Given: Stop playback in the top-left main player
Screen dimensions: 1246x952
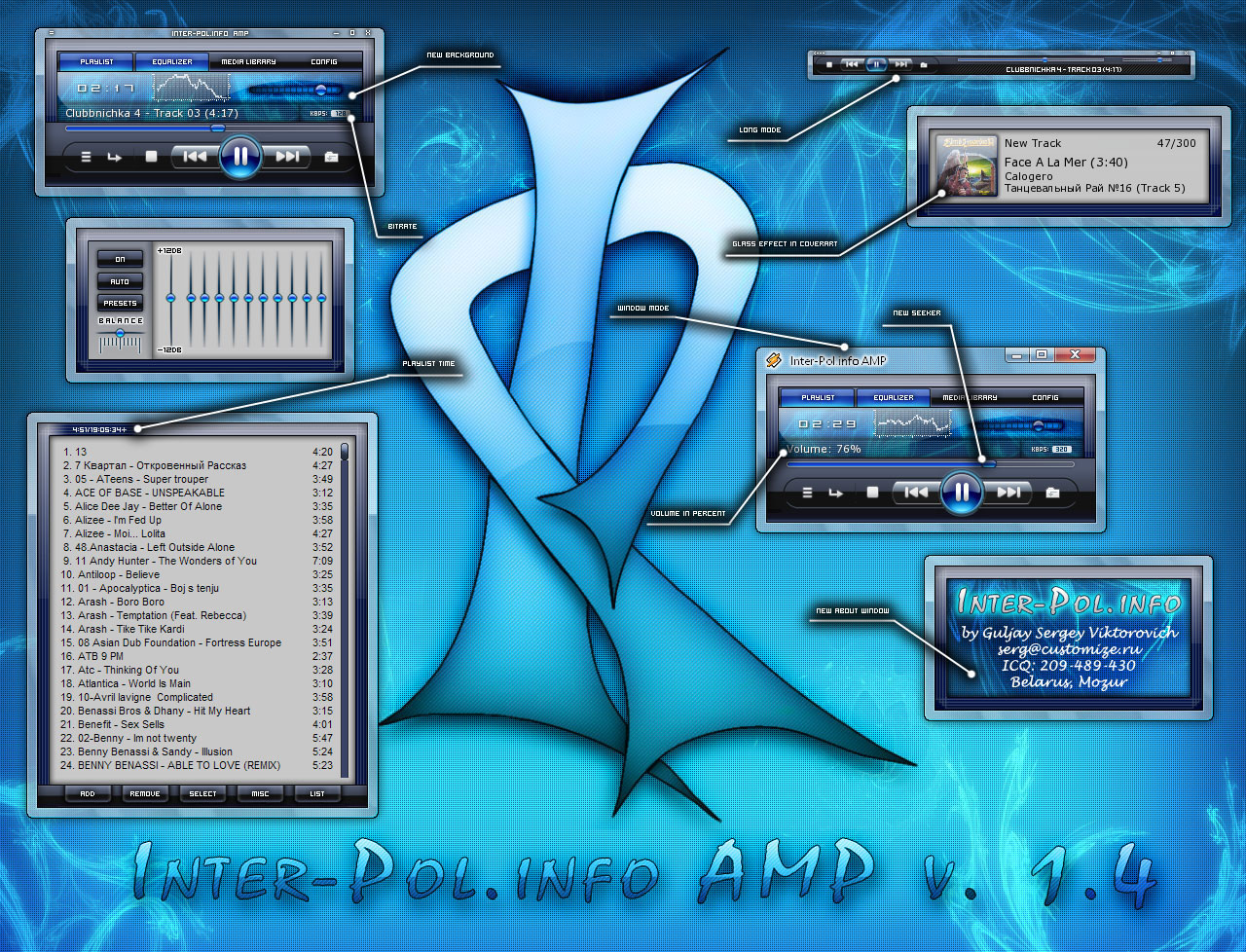Looking at the screenshot, I should (x=151, y=156).
